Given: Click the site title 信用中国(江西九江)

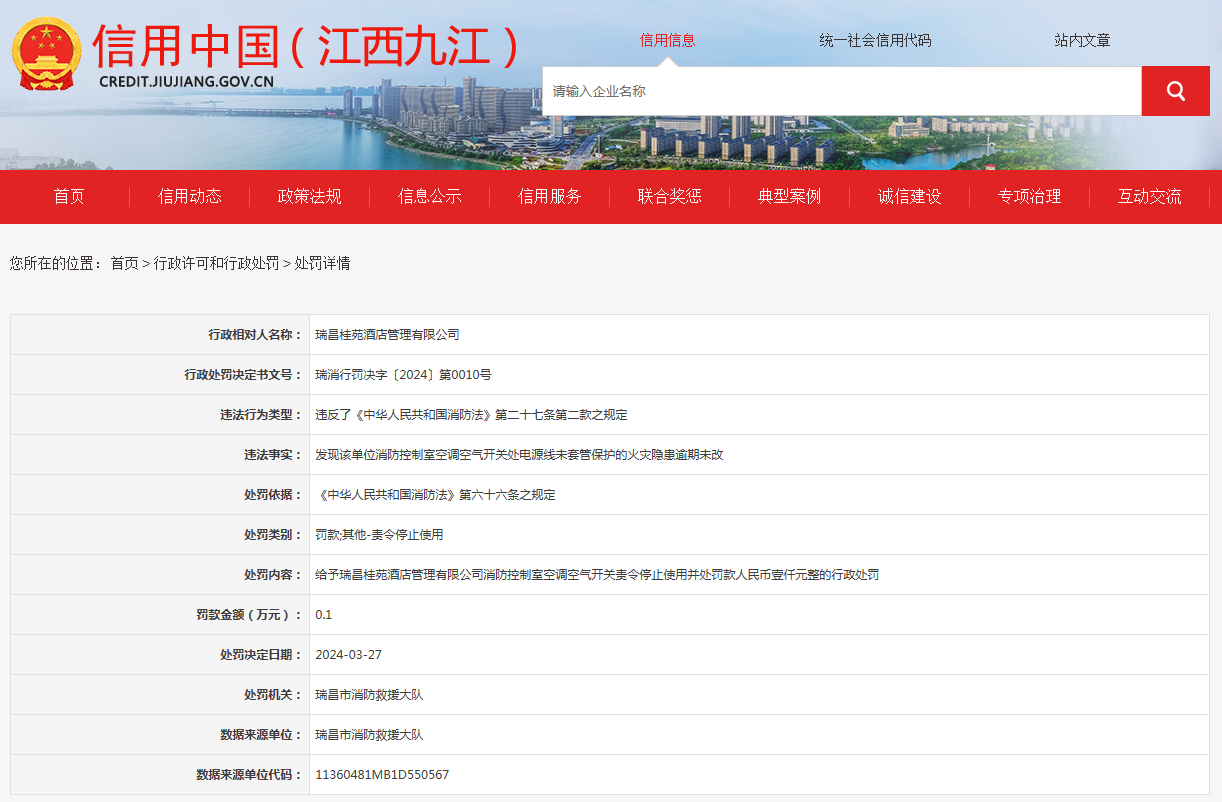Looking at the screenshot, I should (x=307, y=45).
